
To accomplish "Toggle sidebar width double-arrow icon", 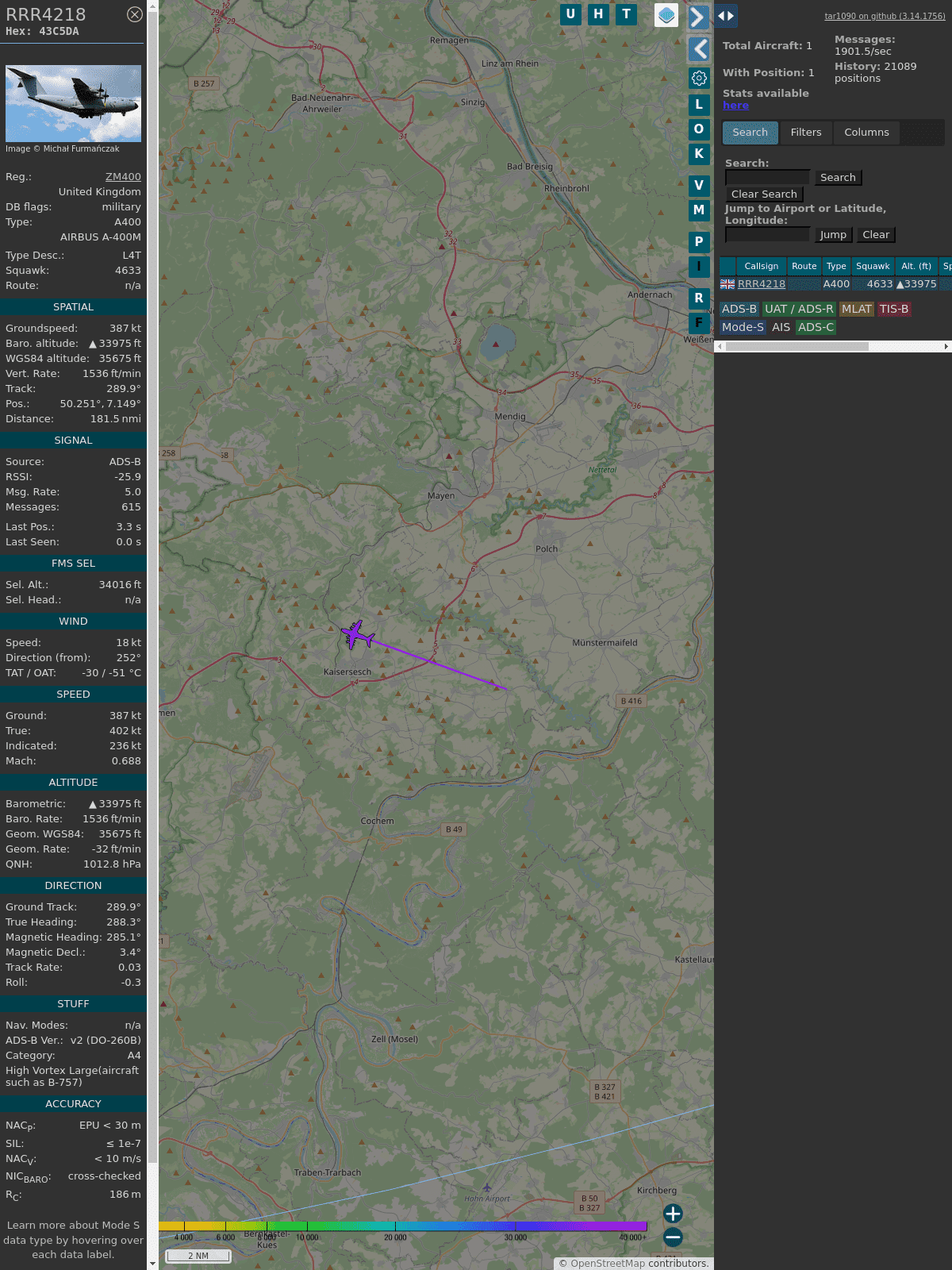I will pyautogui.click(x=725, y=16).
